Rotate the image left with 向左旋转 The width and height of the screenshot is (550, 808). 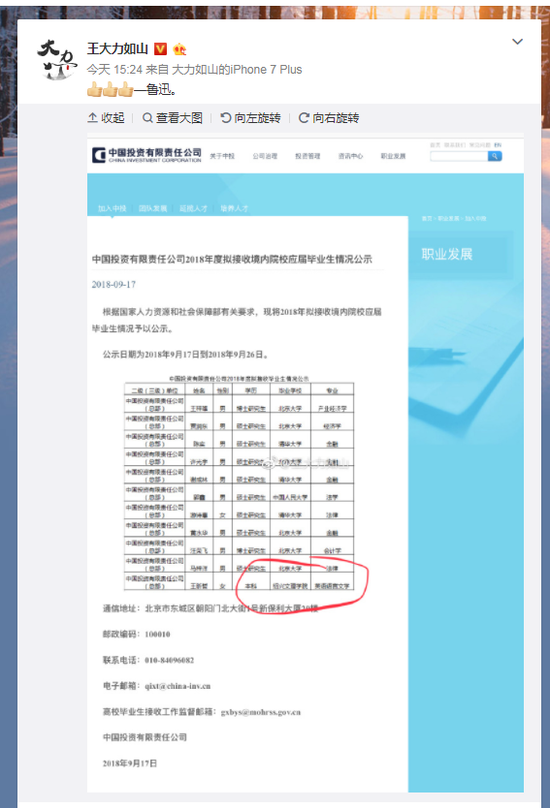tap(251, 118)
